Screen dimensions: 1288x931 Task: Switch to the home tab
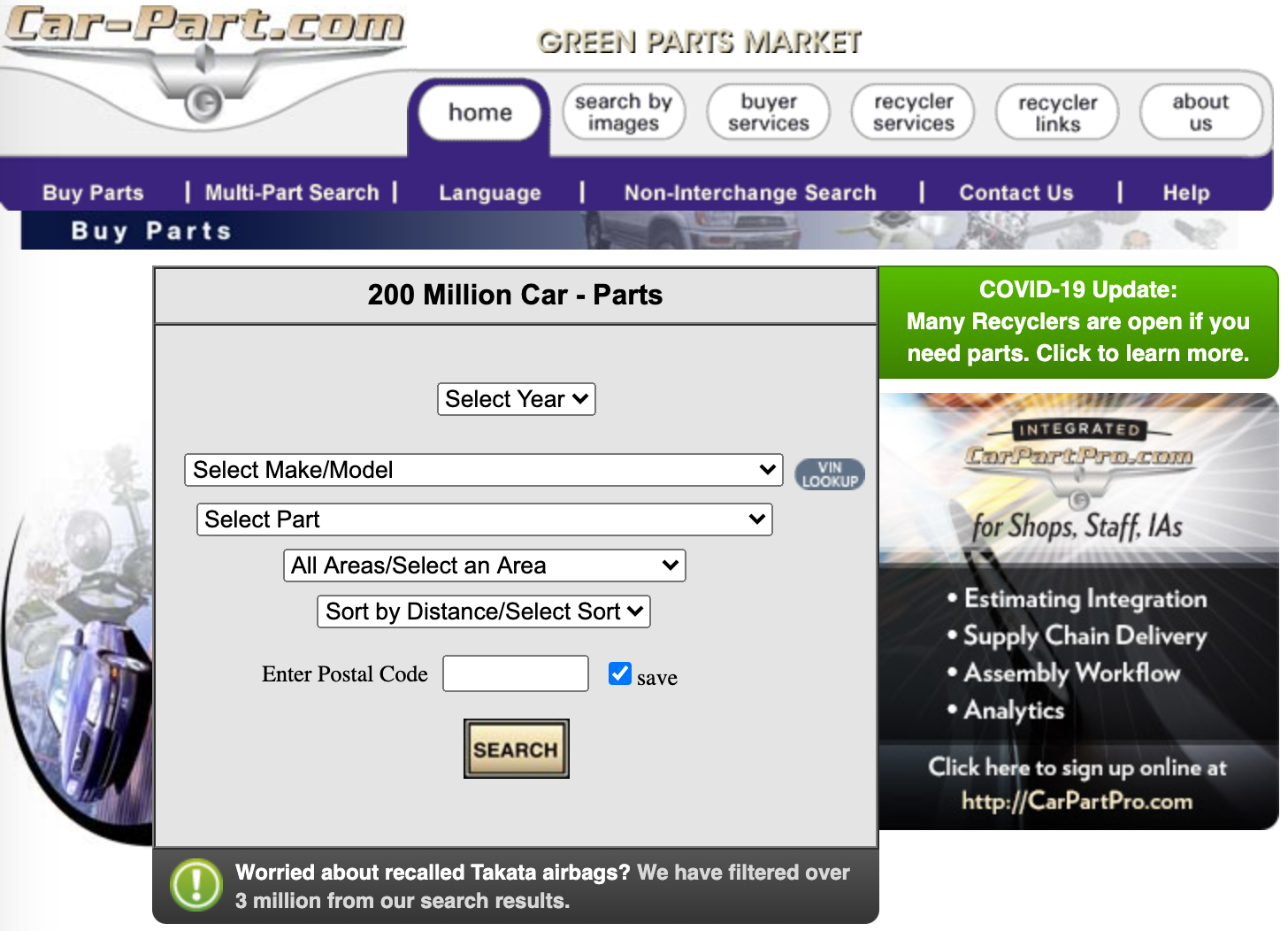tap(479, 113)
